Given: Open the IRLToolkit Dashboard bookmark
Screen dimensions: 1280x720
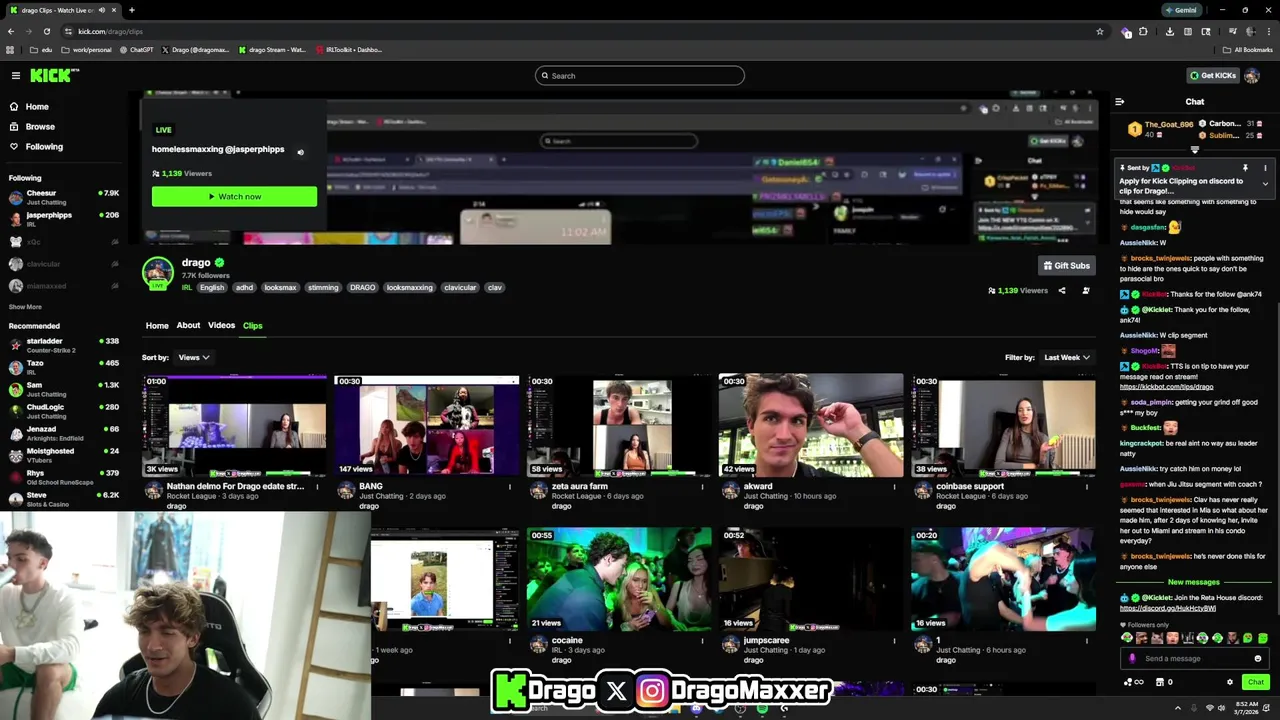Looking at the screenshot, I should [349, 50].
